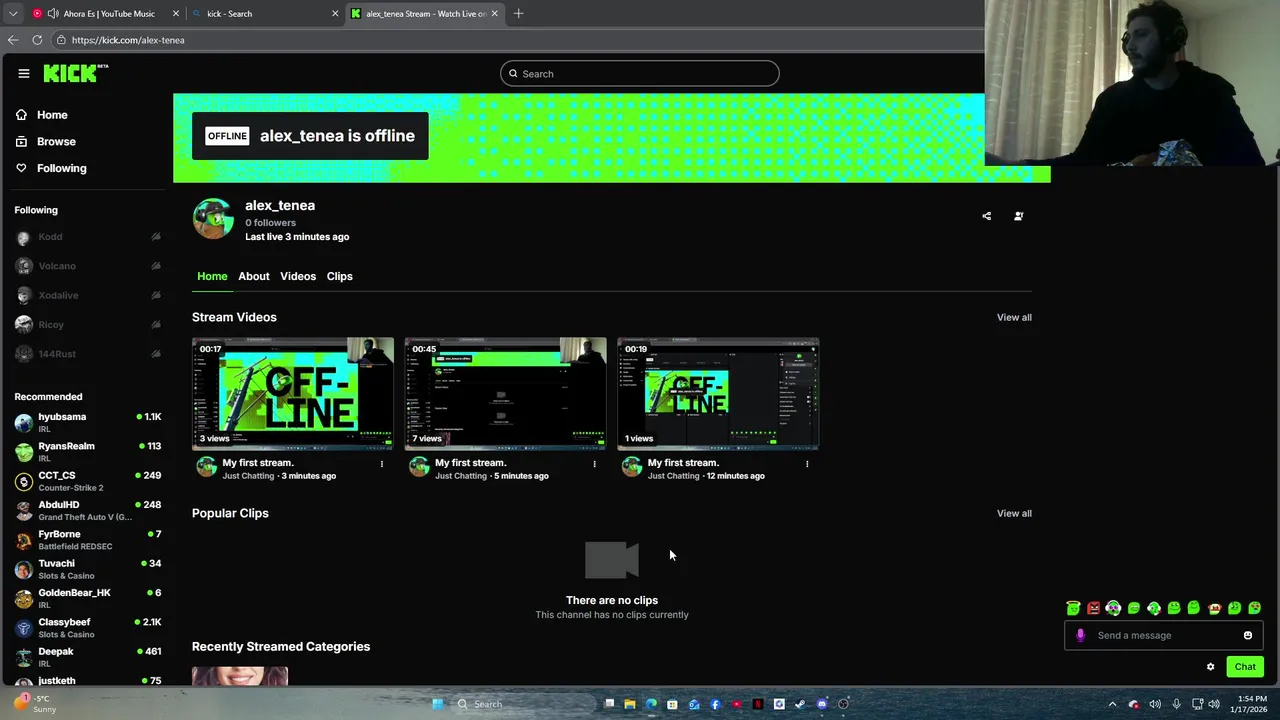Click the follow user icon near share

point(1019,216)
